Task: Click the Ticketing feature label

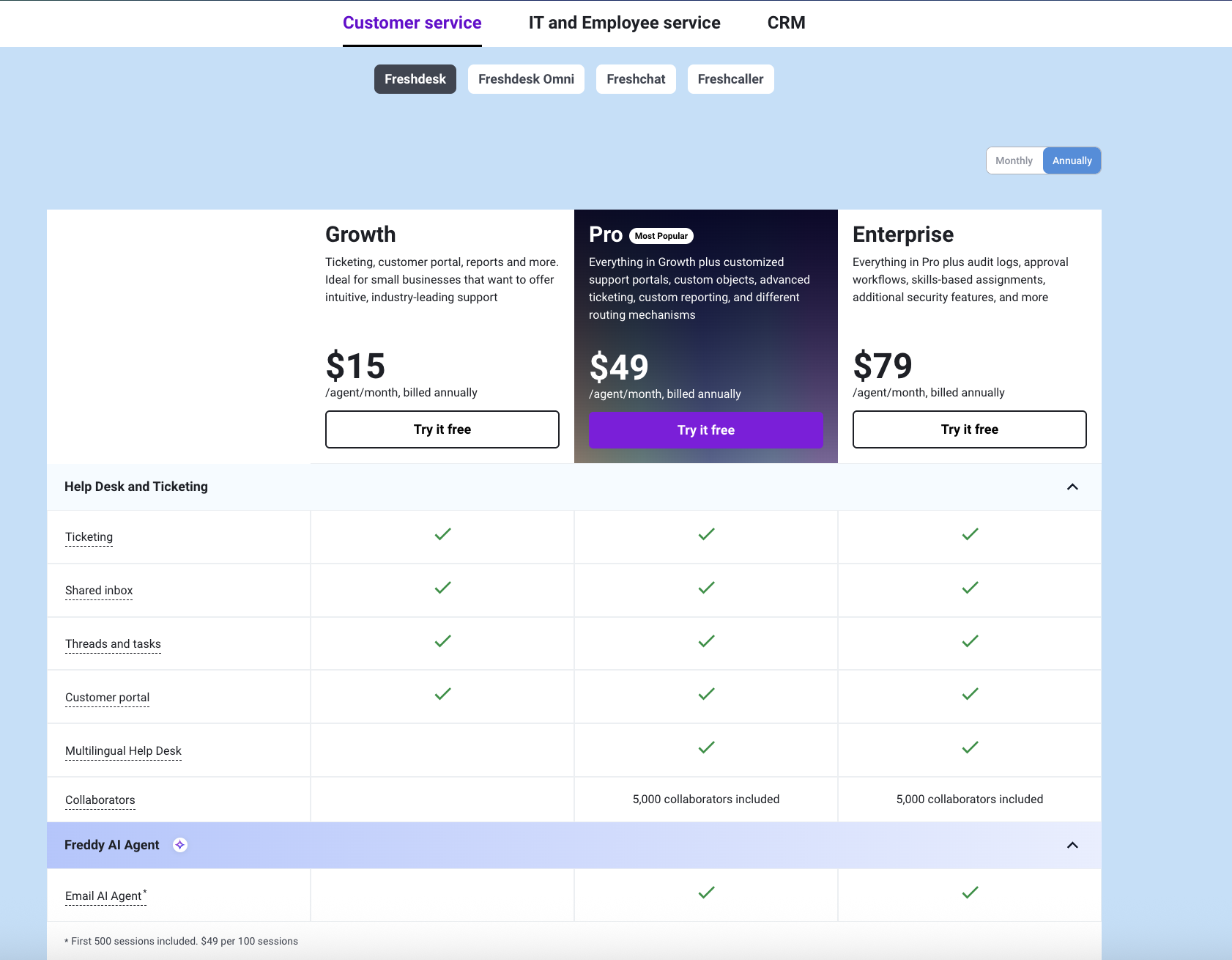Action: tap(89, 537)
